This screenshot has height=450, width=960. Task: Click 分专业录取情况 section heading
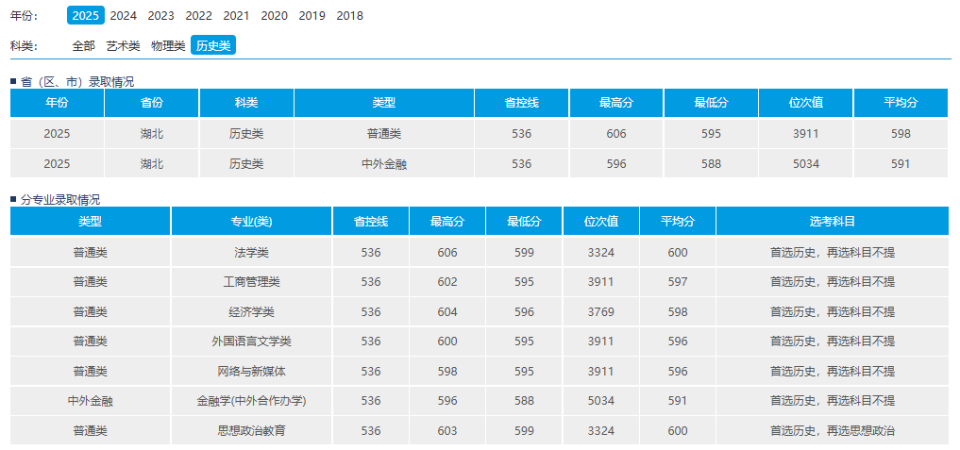click(60, 200)
